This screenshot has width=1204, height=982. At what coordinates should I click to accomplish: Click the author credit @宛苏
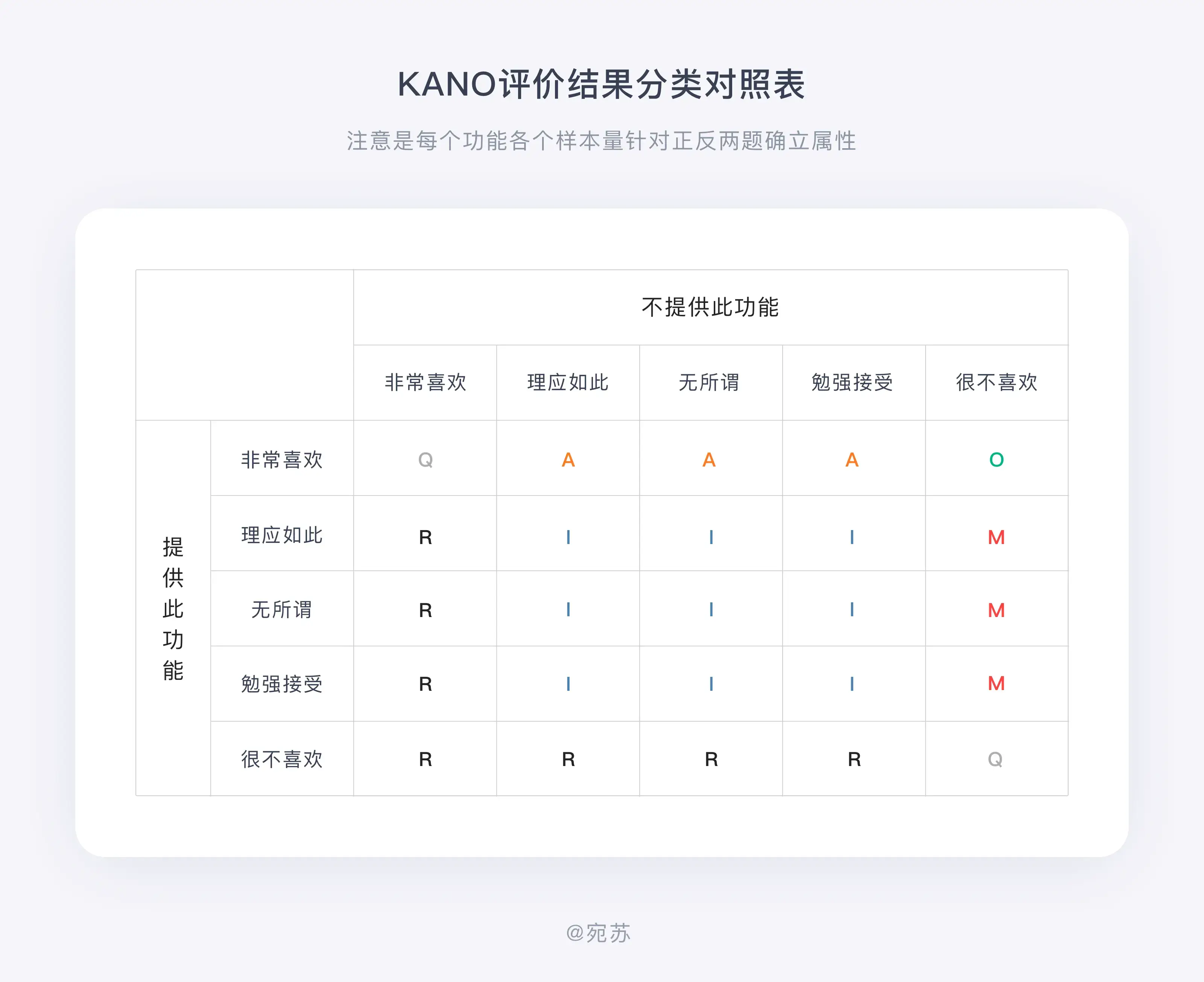598,933
